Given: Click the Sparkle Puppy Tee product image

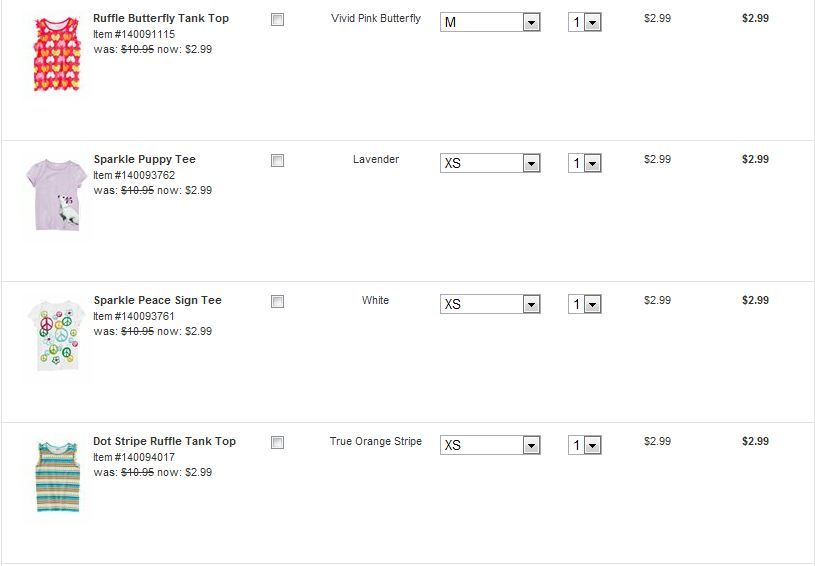Looking at the screenshot, I should coord(54,194).
